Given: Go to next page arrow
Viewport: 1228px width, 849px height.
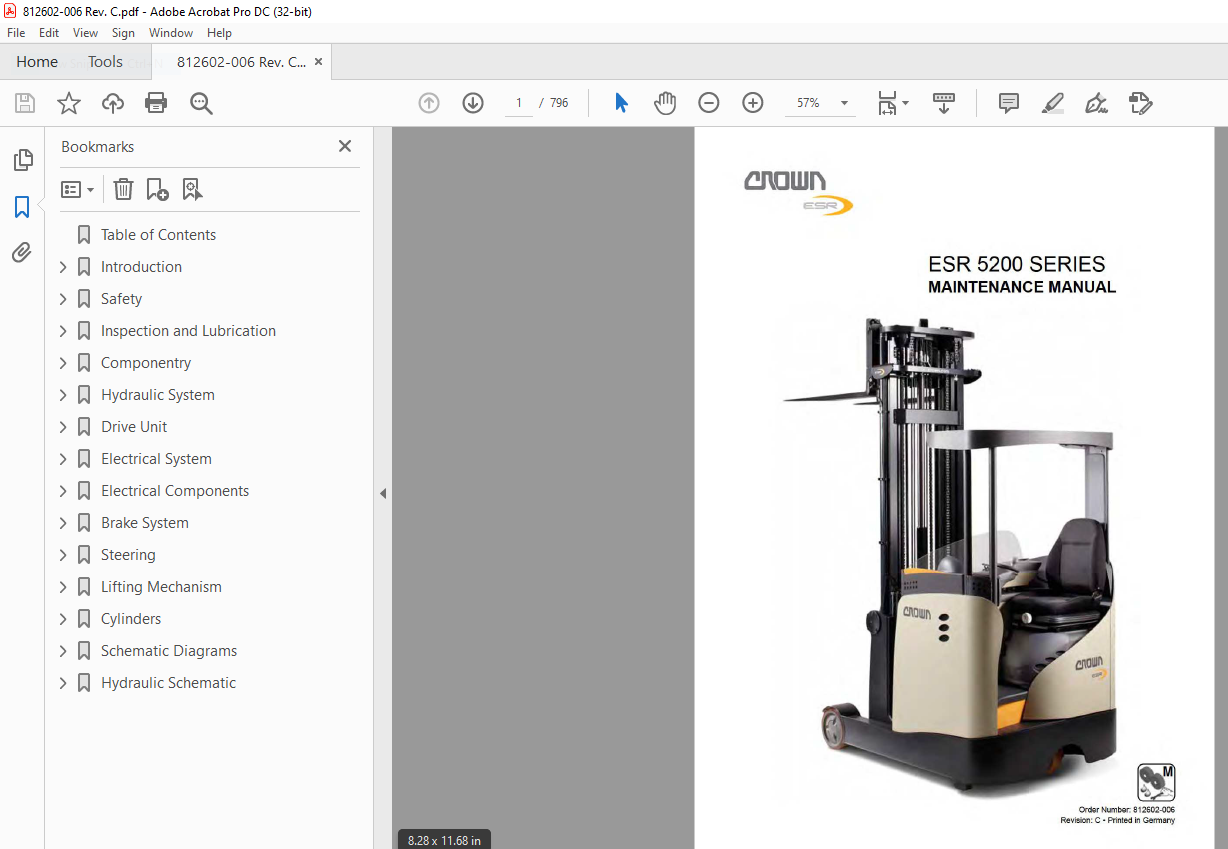Looking at the screenshot, I should click(473, 103).
